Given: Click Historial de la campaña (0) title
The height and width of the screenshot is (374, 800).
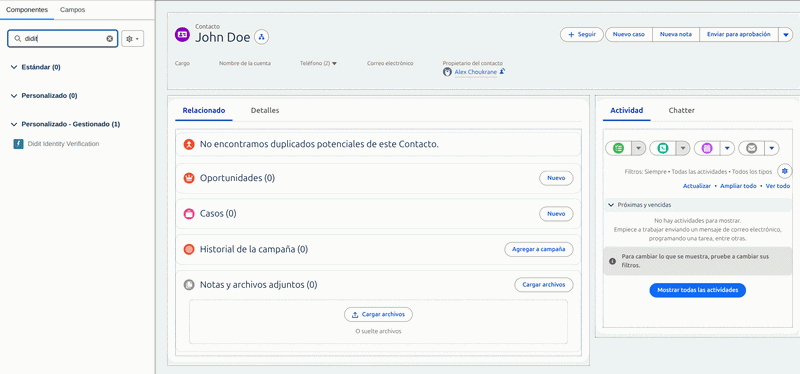Looking at the screenshot, I should click(x=254, y=250).
